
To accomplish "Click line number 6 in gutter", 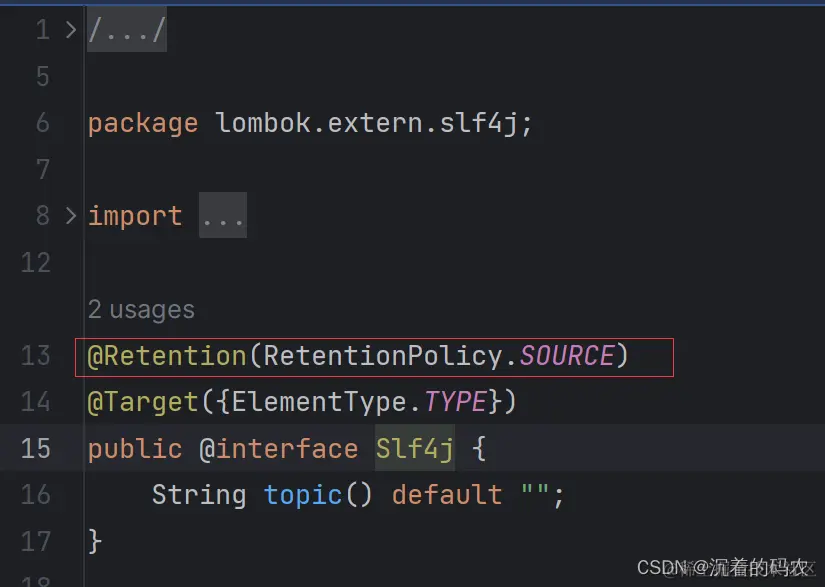I will click(43, 123).
